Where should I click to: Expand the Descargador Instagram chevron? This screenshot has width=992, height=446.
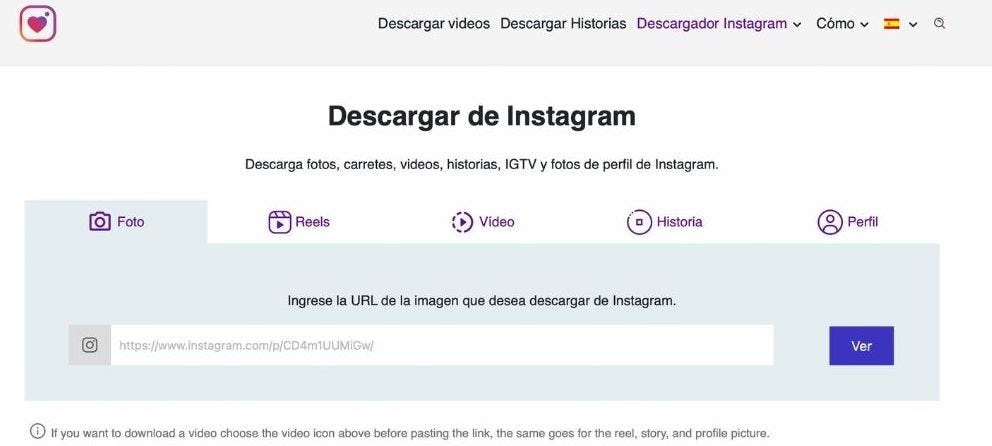[797, 24]
